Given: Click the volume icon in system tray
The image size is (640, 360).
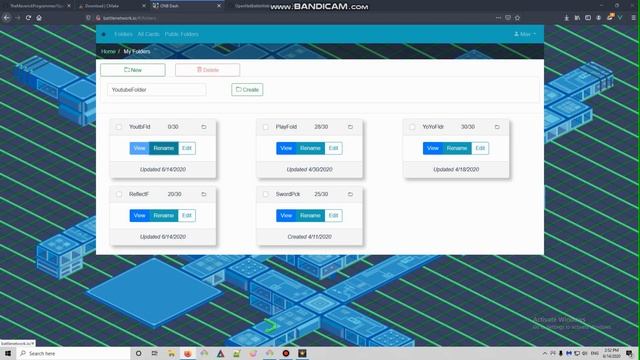Looking at the screenshot, I should 584,353.
